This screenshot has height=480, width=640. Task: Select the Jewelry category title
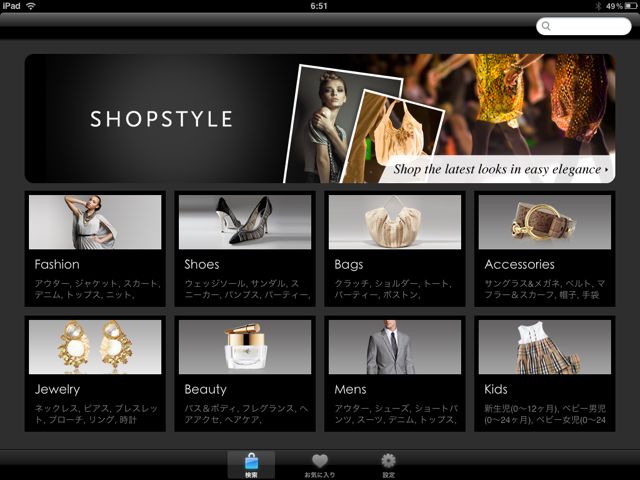pos(57,390)
